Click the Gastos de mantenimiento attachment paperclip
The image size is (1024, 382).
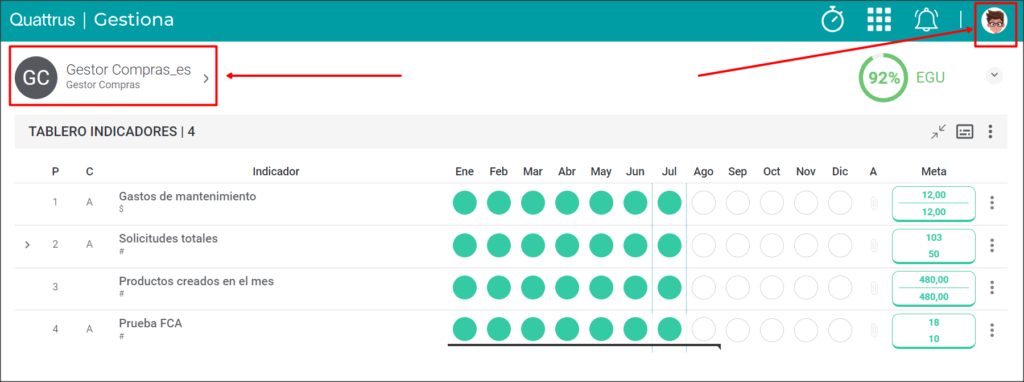point(874,203)
